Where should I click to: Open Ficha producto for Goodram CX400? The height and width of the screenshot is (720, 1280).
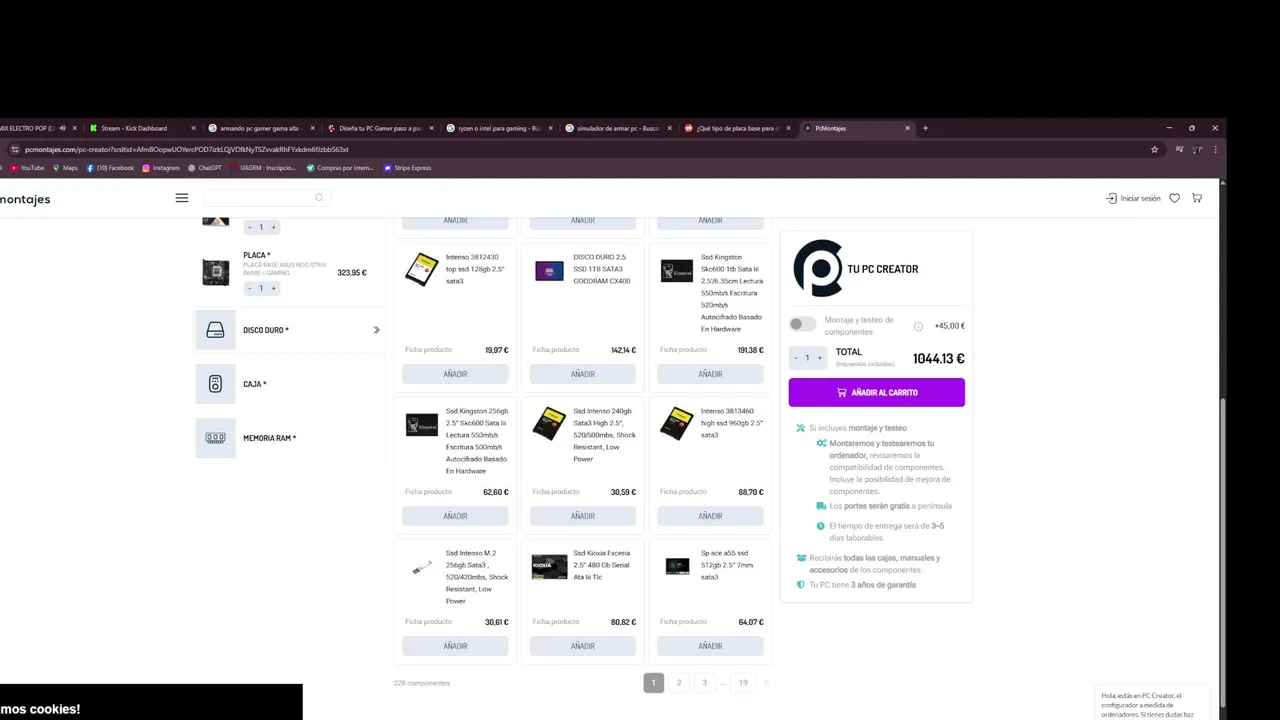click(556, 350)
